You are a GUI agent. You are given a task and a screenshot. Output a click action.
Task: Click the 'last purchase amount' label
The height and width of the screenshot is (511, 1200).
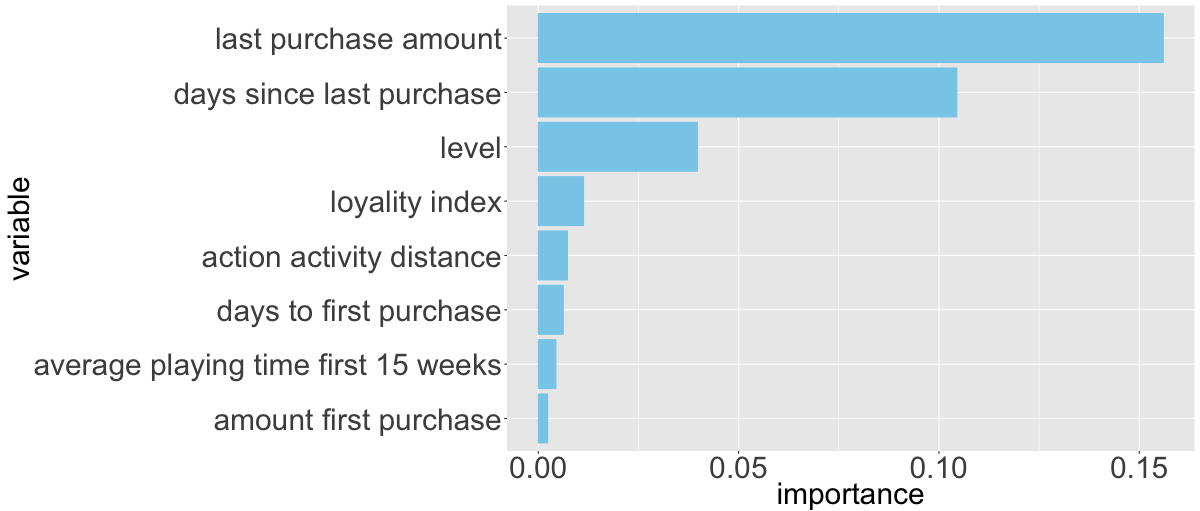point(357,40)
